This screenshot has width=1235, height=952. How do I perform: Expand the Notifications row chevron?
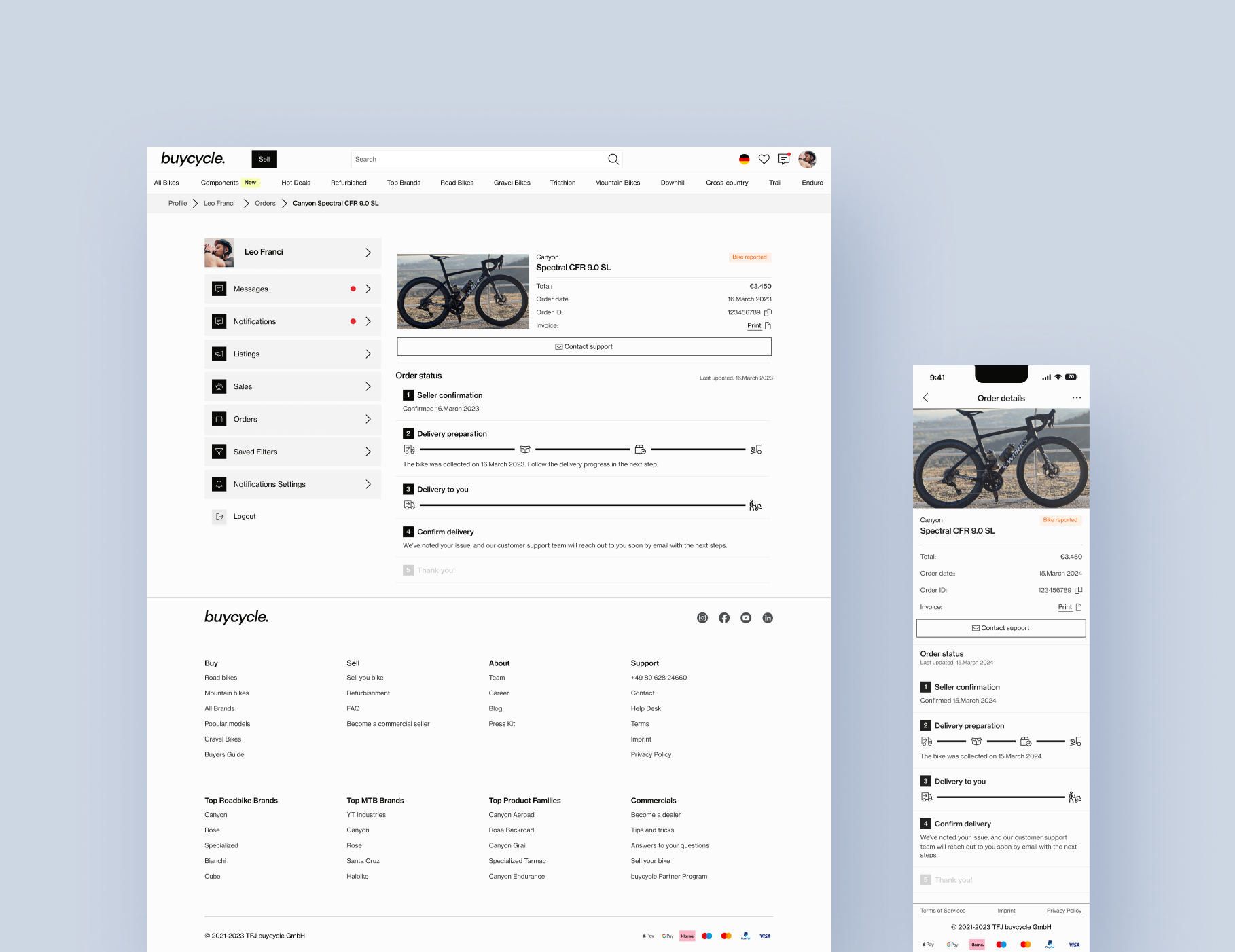tap(368, 321)
